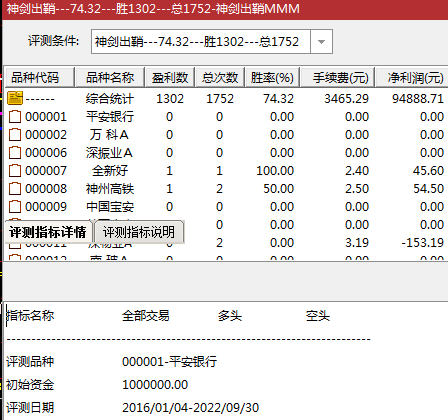The height and width of the screenshot is (420, 448).
Task: Click fee 2.40 cell
Action: coord(357,171)
